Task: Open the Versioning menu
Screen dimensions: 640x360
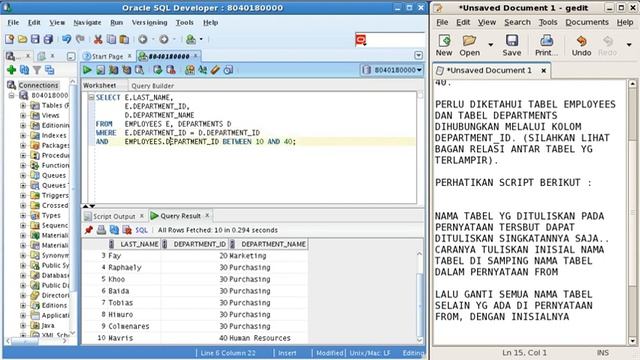Action: (x=149, y=22)
